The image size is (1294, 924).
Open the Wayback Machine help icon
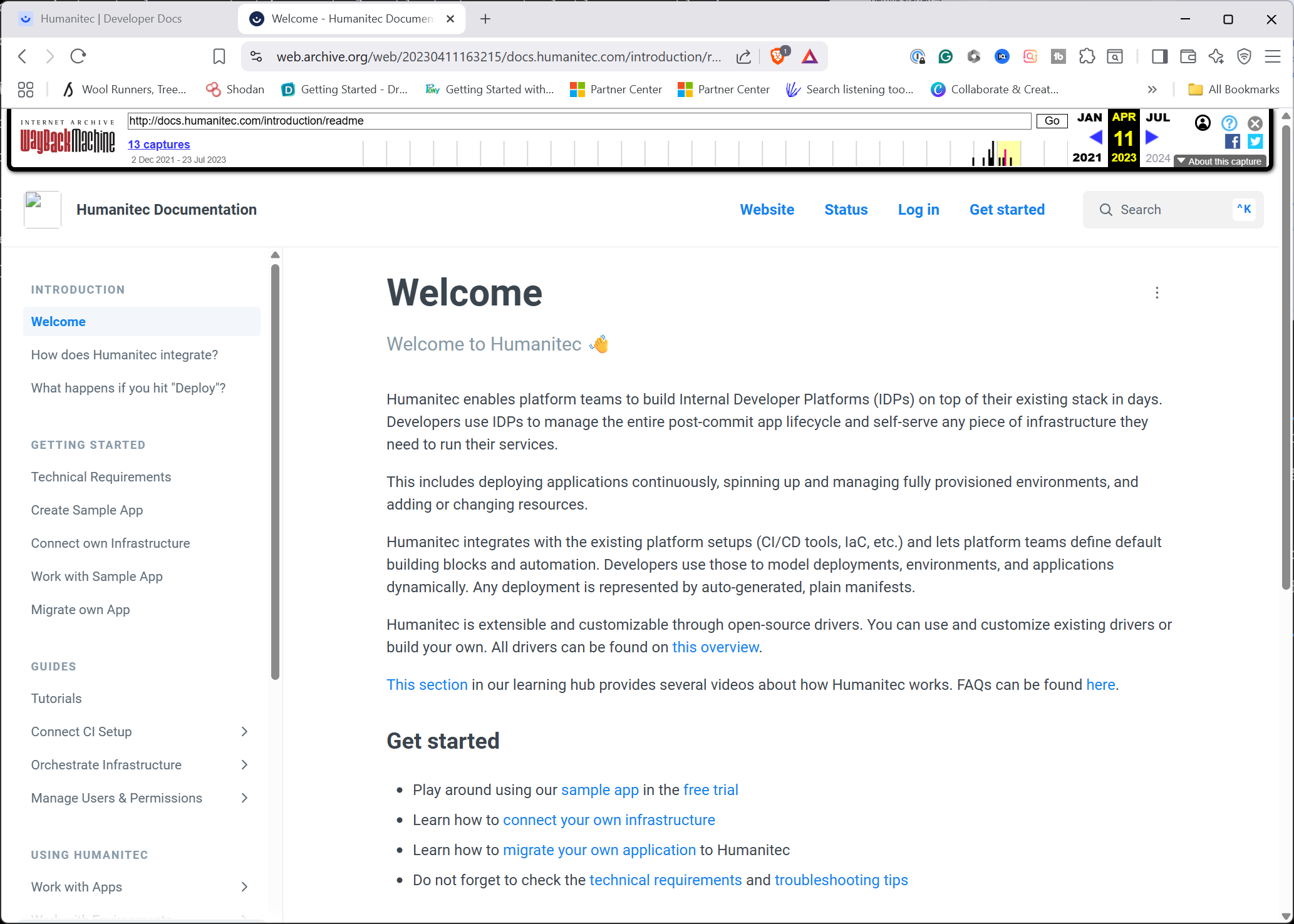1229,123
